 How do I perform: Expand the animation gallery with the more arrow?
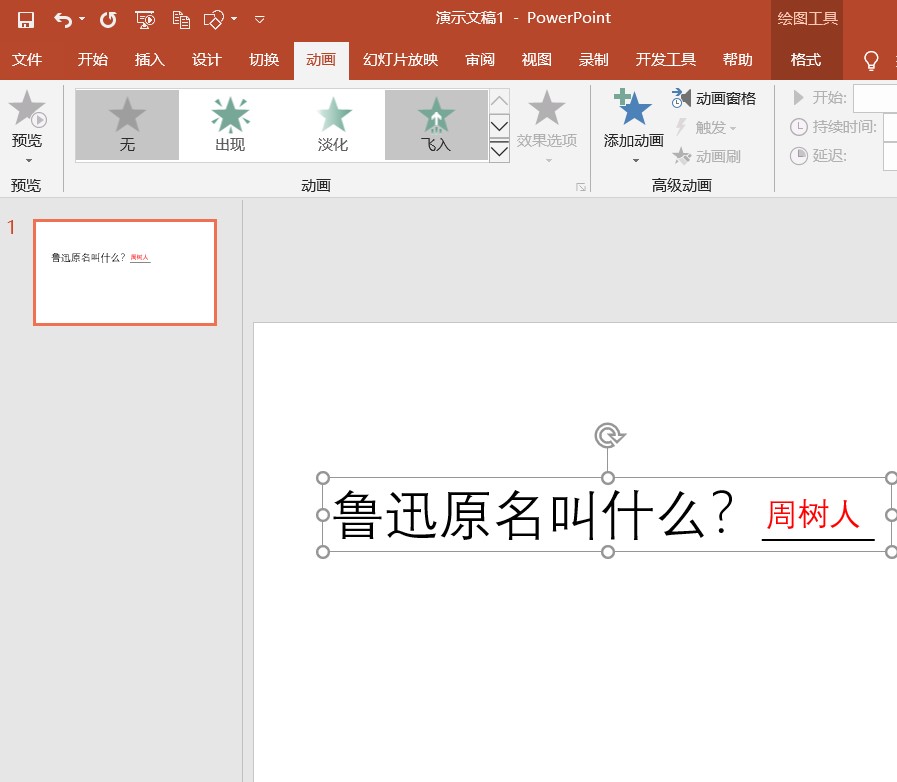click(499, 148)
